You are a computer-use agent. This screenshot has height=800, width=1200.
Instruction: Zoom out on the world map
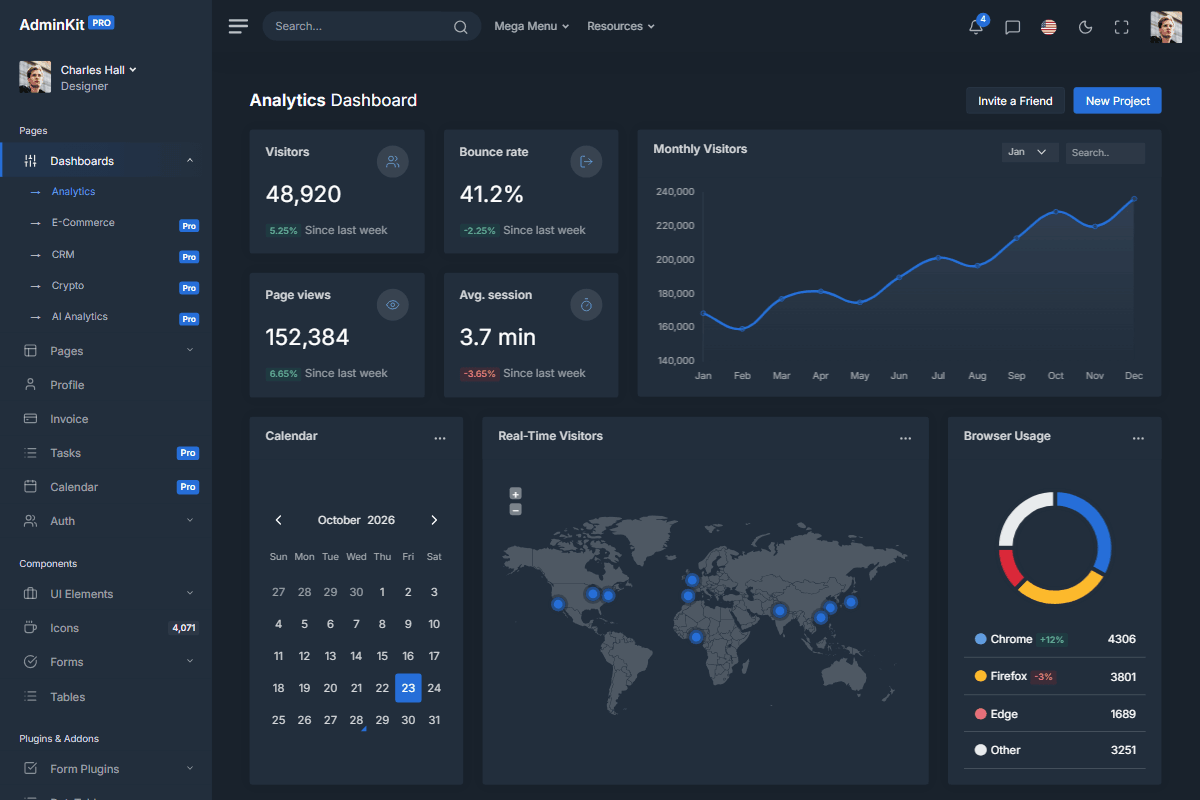point(515,509)
